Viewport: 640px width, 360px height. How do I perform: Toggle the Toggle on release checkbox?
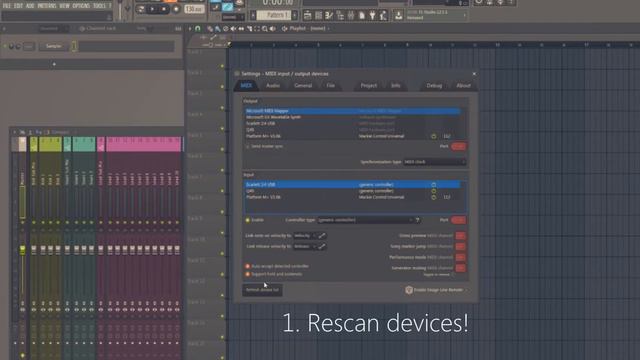(x=453, y=275)
